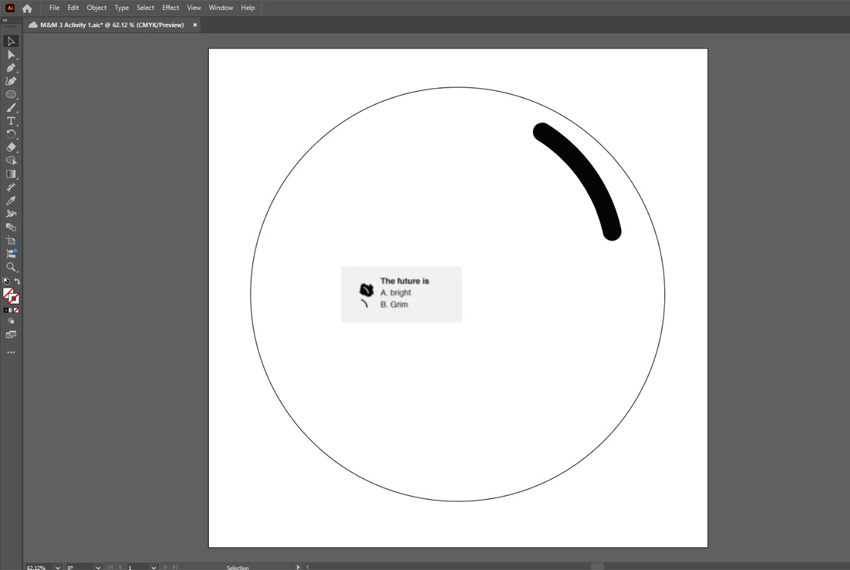Image resolution: width=850 pixels, height=570 pixels.
Task: Open the Object menu
Action: pos(96,8)
